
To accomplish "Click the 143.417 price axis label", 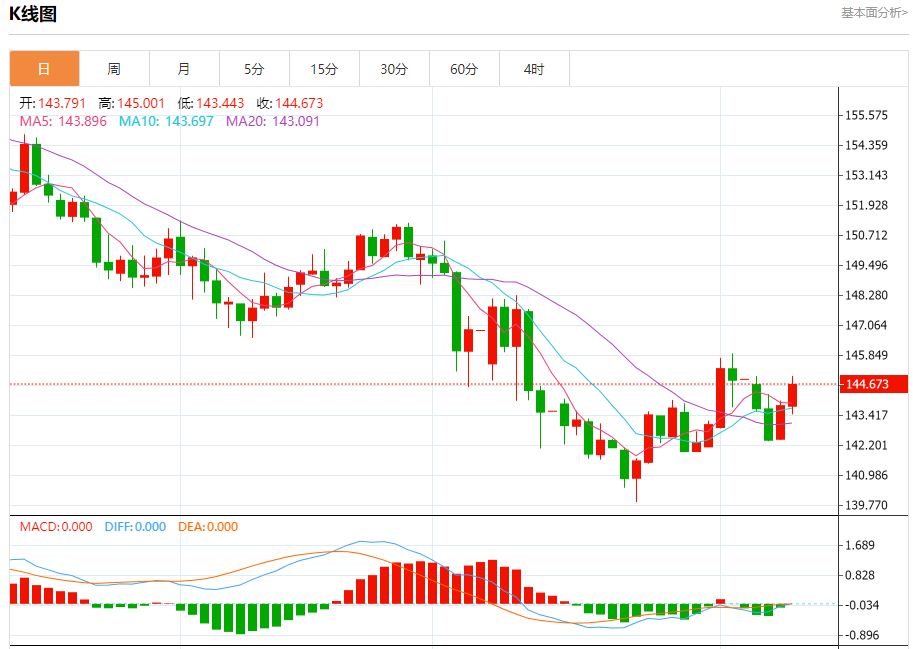I will pos(866,415).
